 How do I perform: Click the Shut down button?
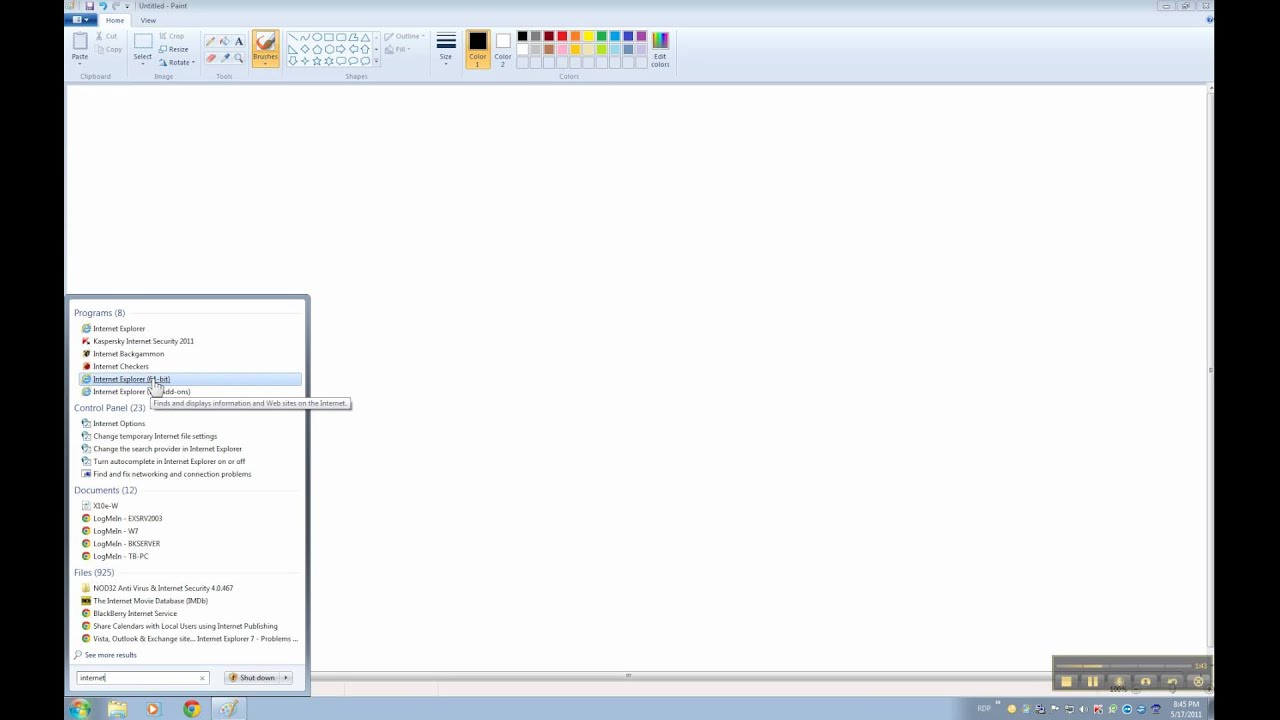click(253, 678)
